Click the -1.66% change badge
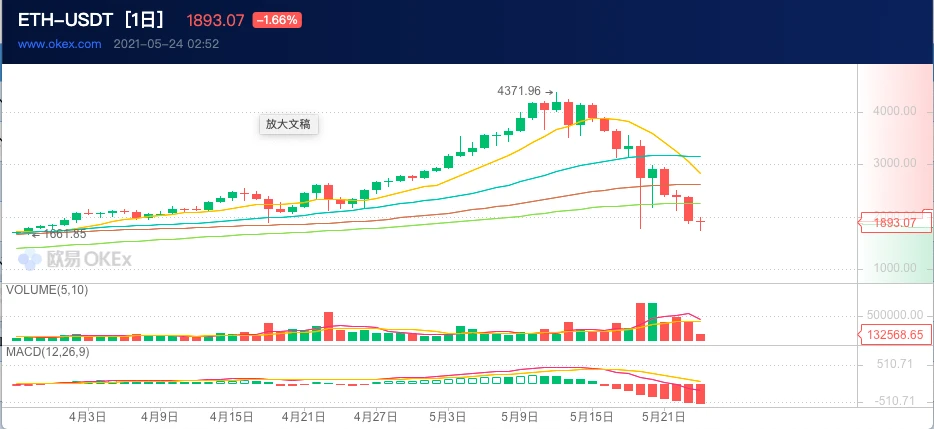Viewport: 934px width, 429px height. click(x=277, y=20)
